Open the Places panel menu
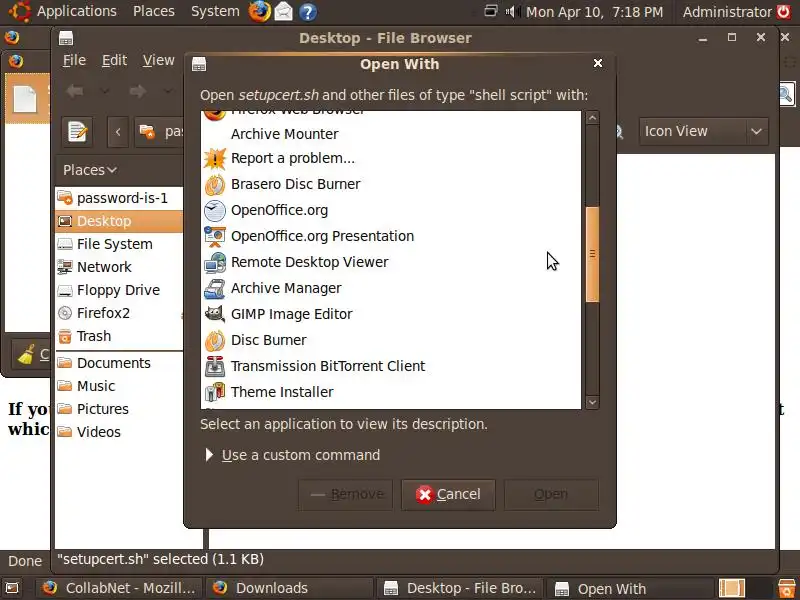800x600 pixels. pos(154,11)
